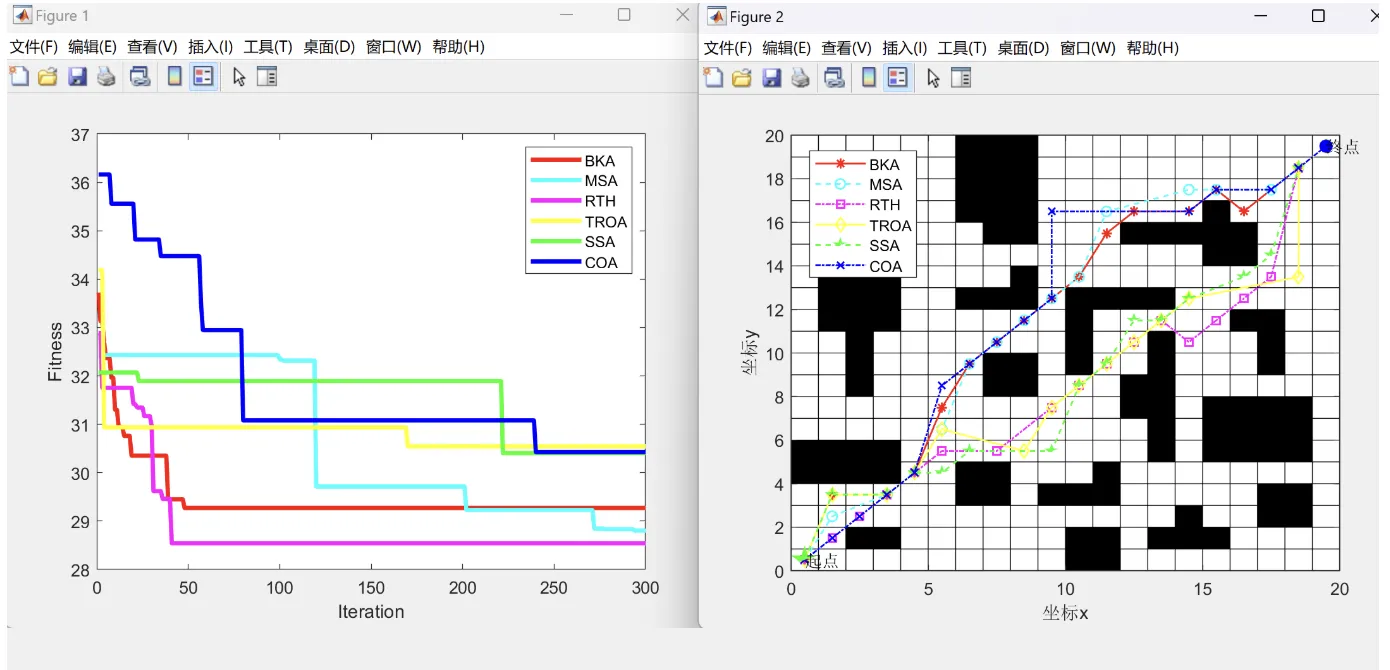Open 工具(T) menu in Figure 2
The height and width of the screenshot is (670, 1390).
962,48
